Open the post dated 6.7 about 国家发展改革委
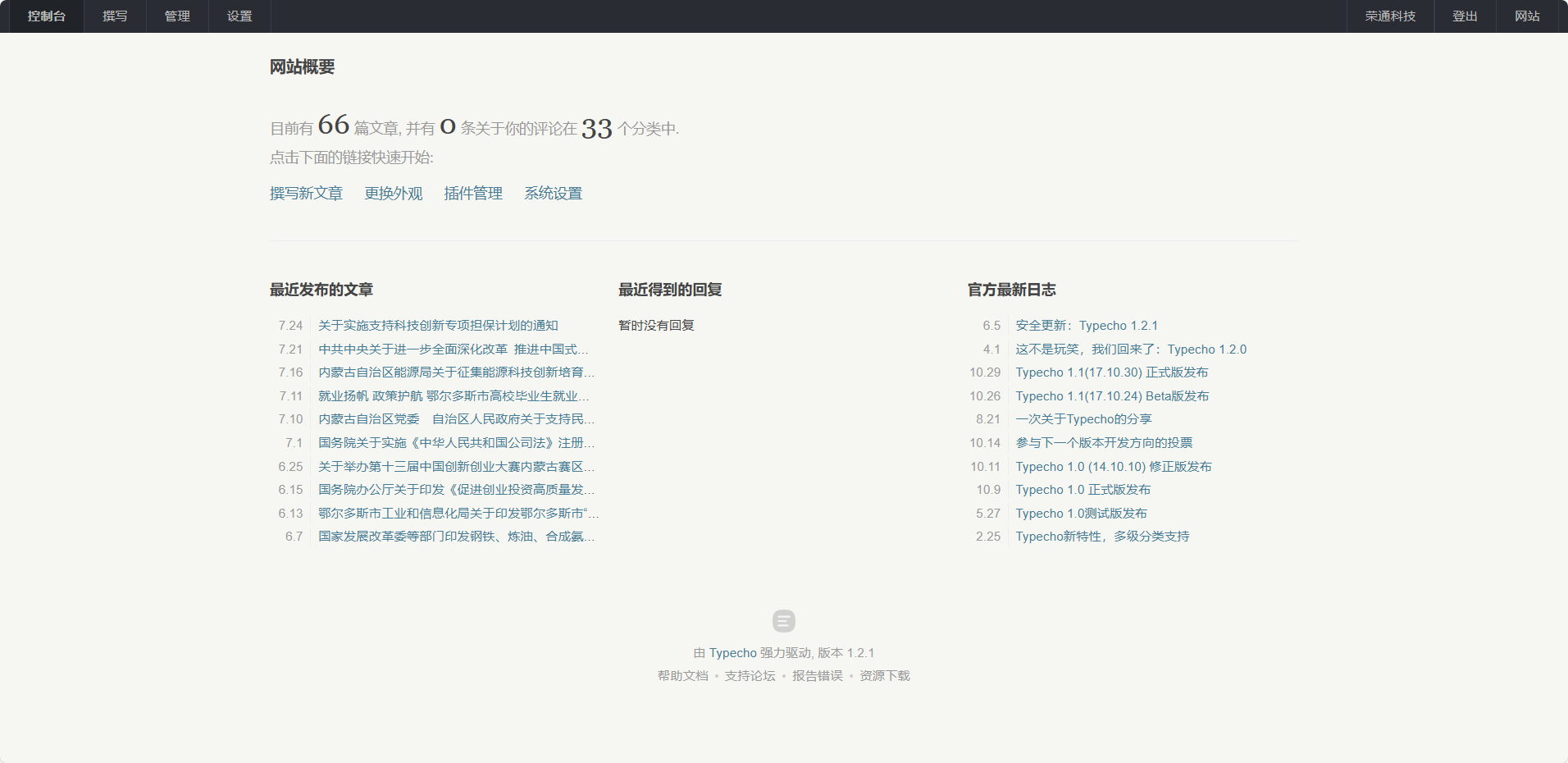 click(455, 537)
